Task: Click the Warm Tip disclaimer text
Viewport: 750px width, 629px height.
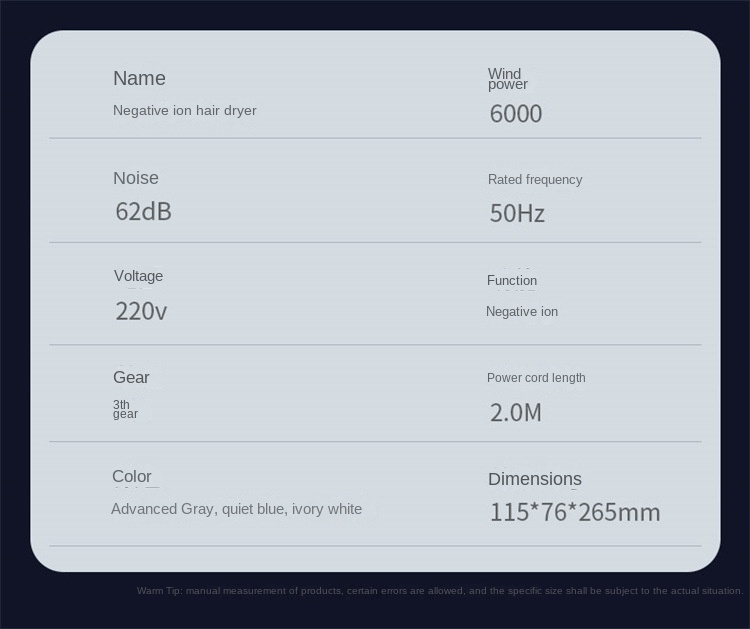Action: 439,591
